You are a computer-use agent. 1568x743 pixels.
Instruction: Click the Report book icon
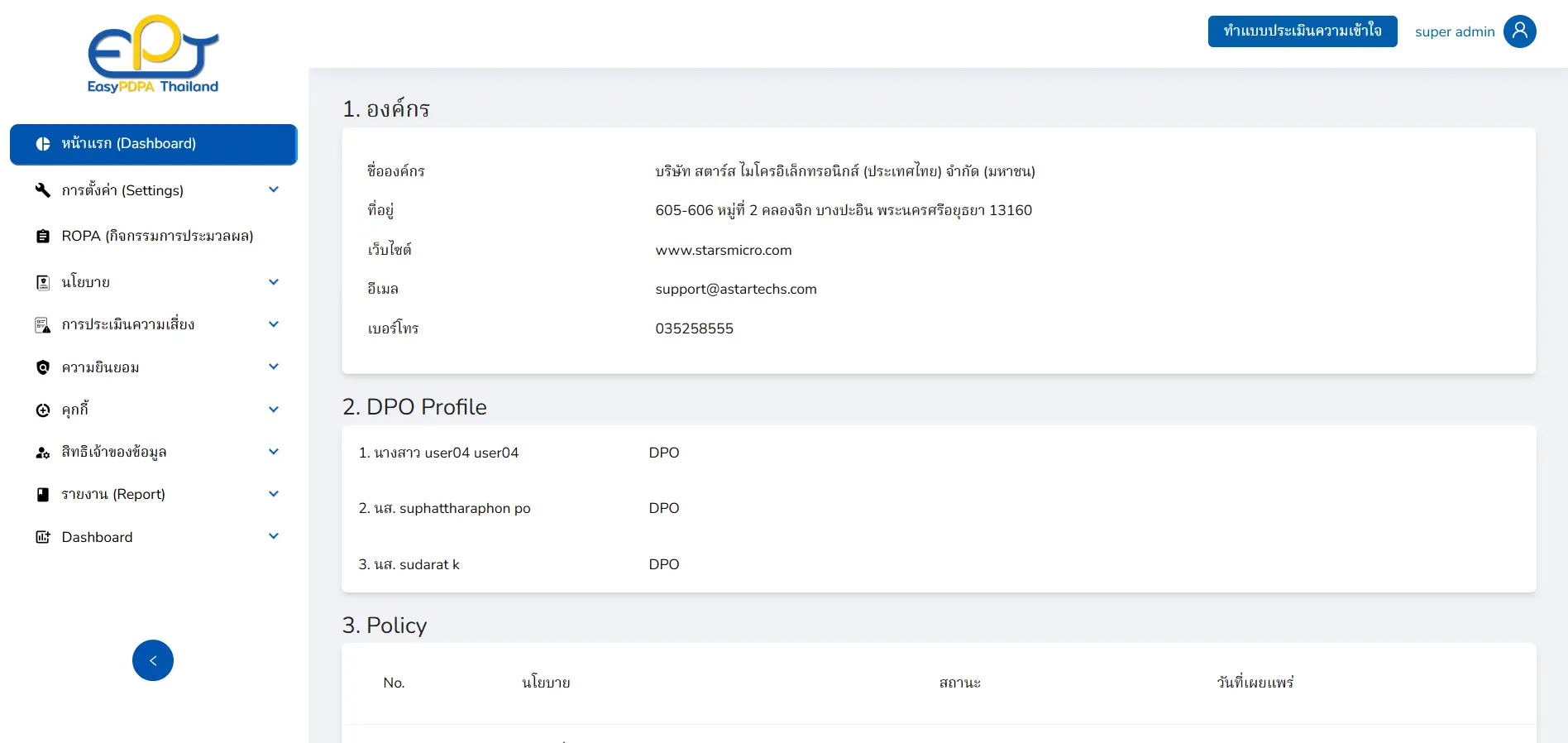click(x=43, y=495)
